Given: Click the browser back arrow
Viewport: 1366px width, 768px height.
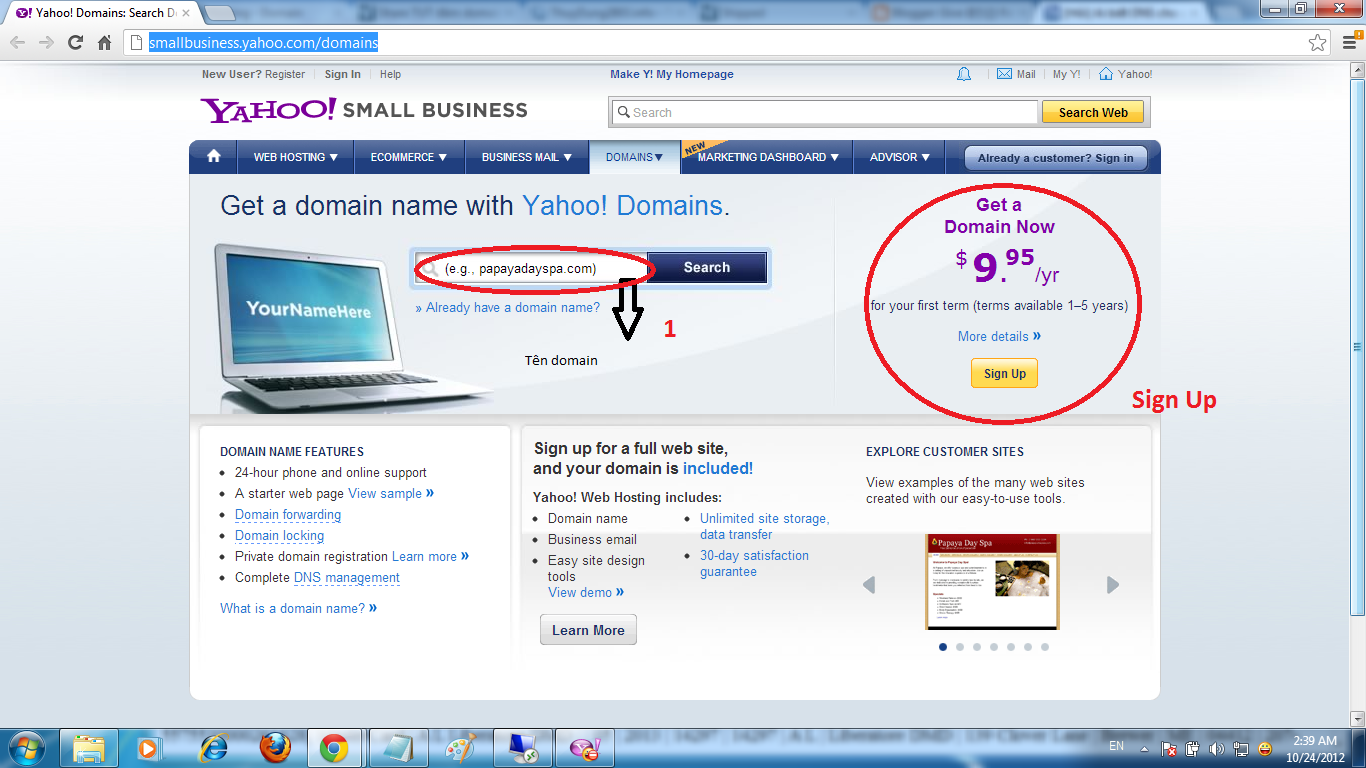Looking at the screenshot, I should coord(18,43).
